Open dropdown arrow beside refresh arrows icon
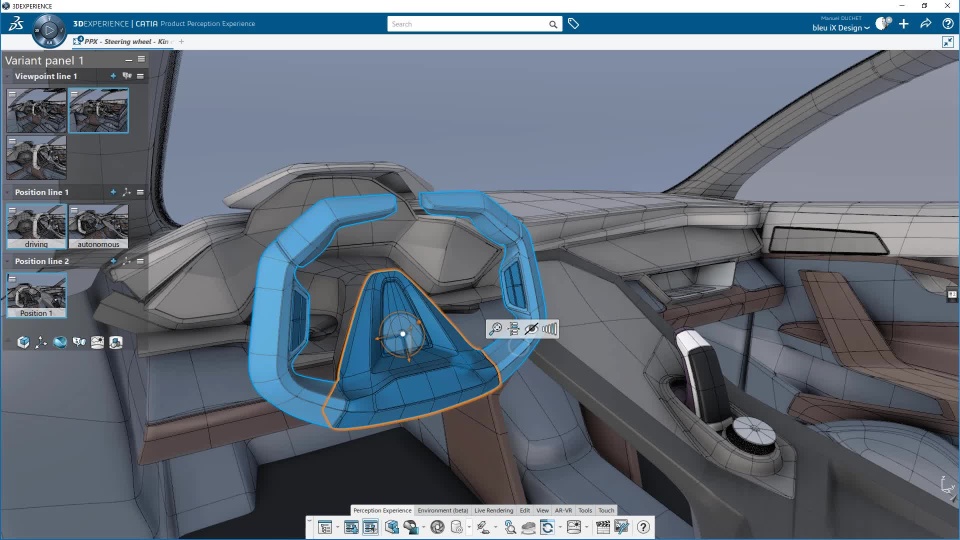Image resolution: width=960 pixels, height=540 pixels. [560, 527]
